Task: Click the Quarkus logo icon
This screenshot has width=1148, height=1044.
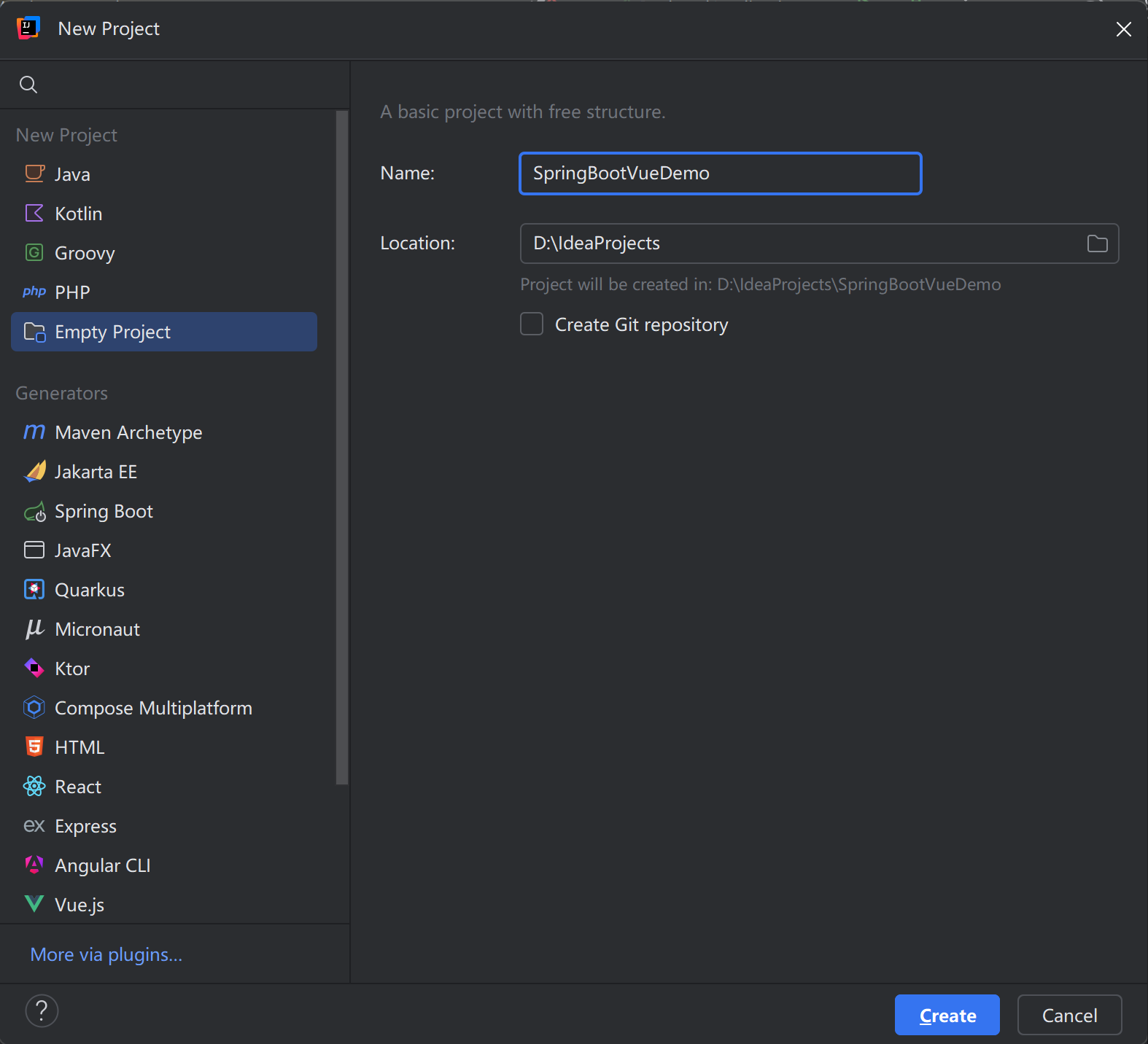Action: point(34,589)
